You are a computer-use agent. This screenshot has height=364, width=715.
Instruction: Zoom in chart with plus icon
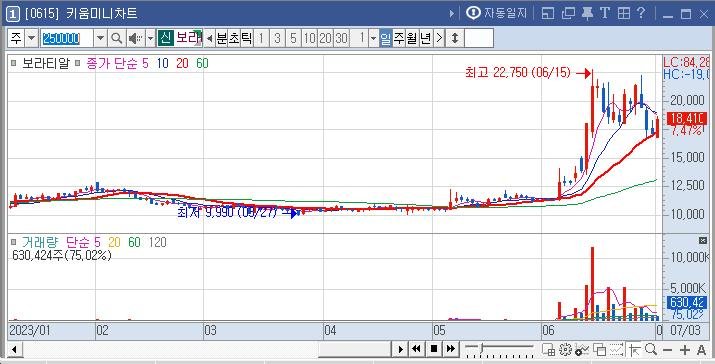pos(684,350)
